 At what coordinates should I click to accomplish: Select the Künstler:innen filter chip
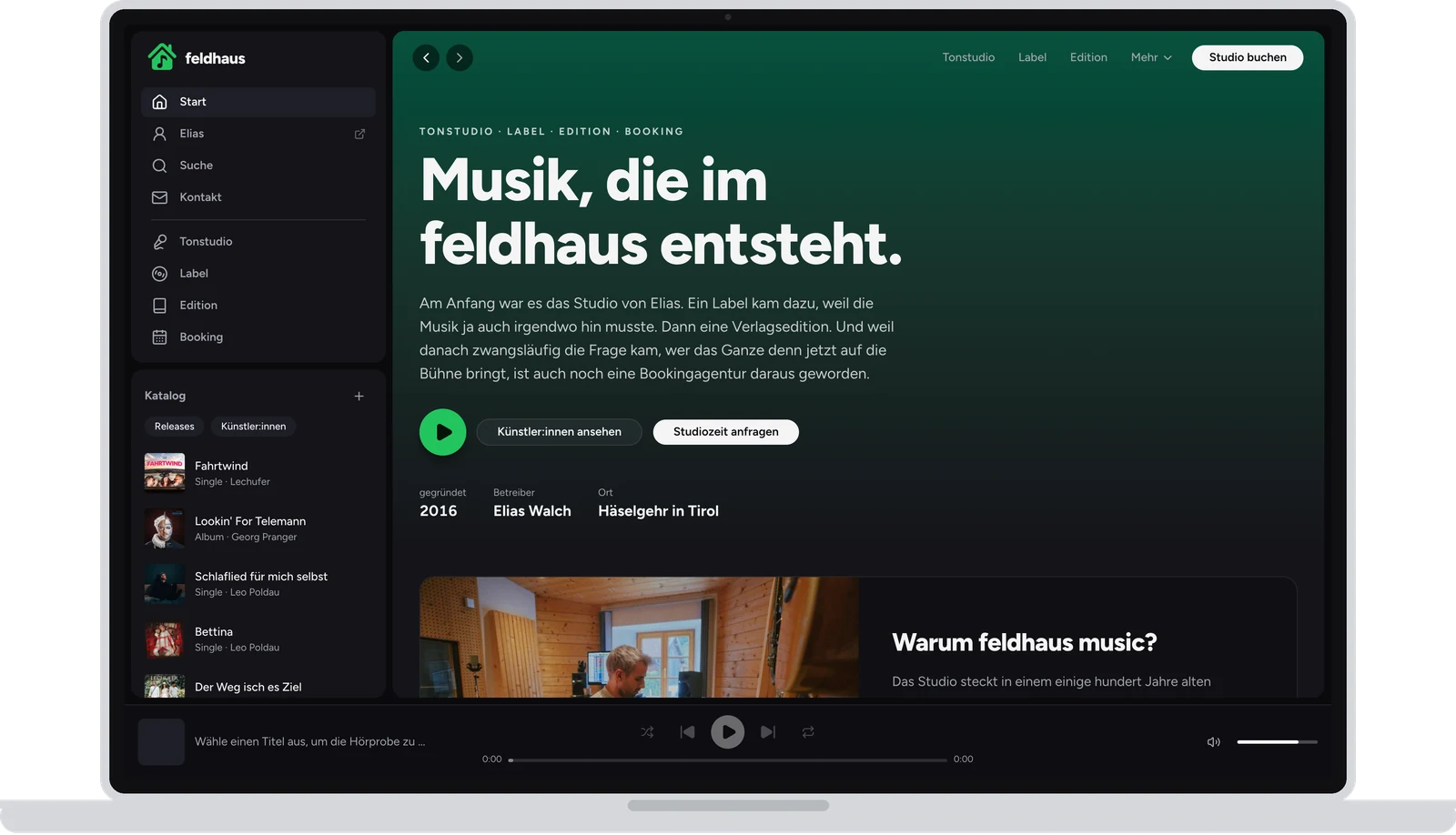[x=253, y=427]
